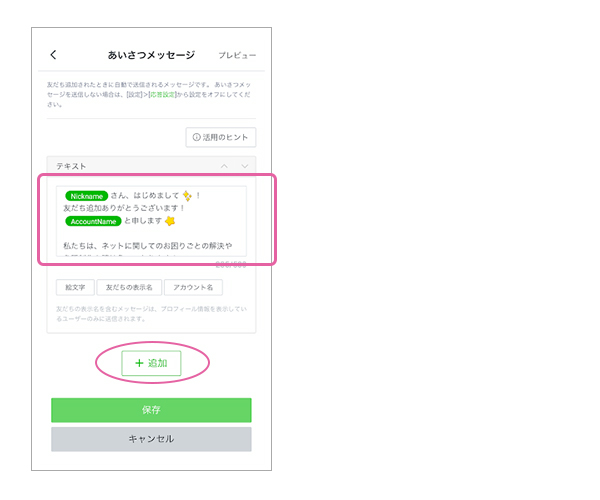600x500 pixels.
Task: Insert 友だちの表示名 placeholder
Action: tap(129, 287)
